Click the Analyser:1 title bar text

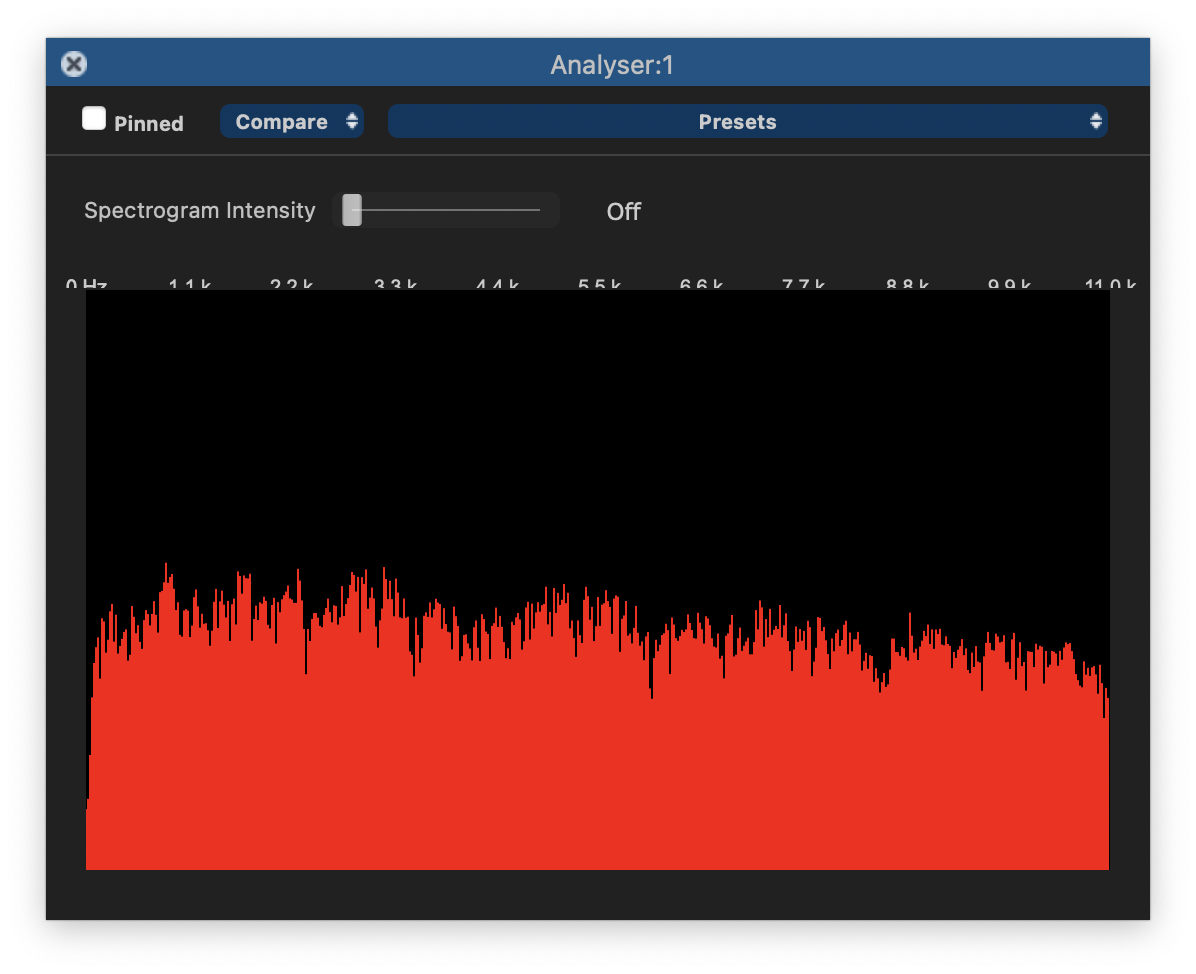point(612,66)
